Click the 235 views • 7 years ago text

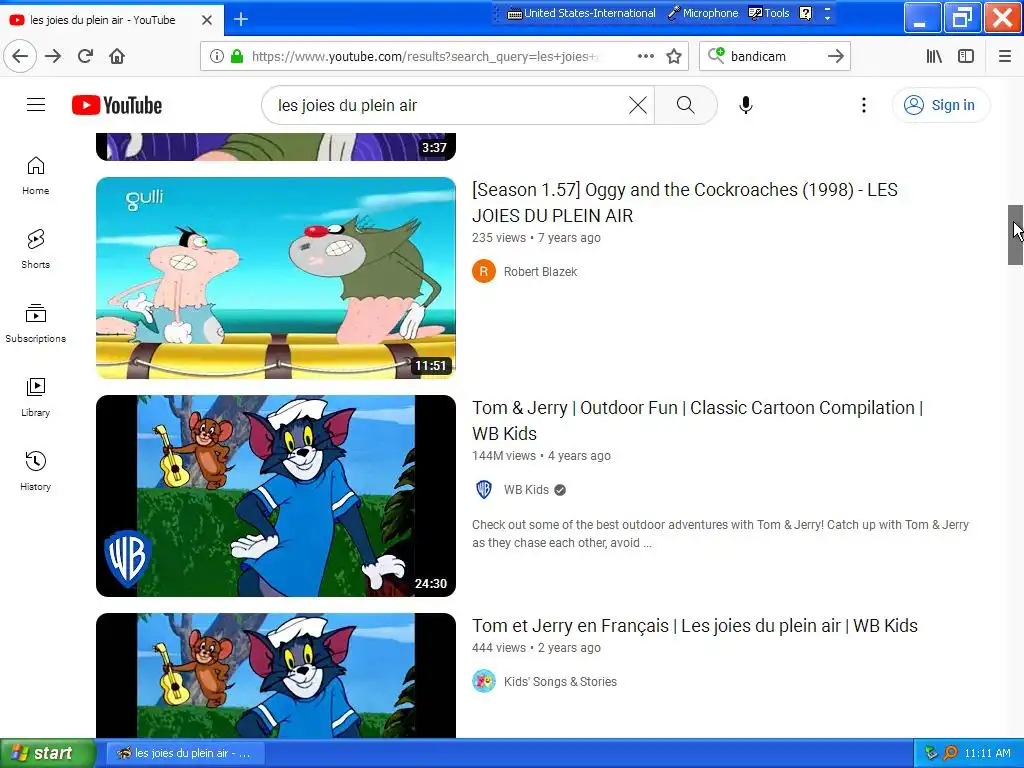pyautogui.click(x=536, y=238)
